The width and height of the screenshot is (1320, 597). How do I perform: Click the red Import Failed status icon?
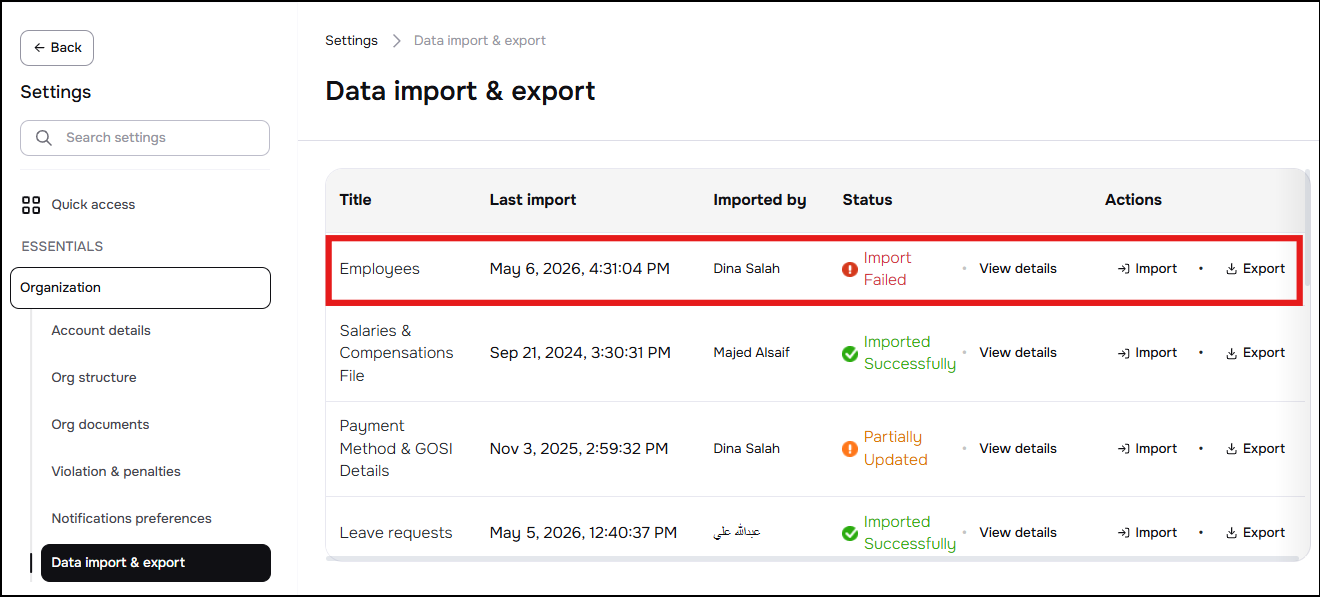coord(850,269)
